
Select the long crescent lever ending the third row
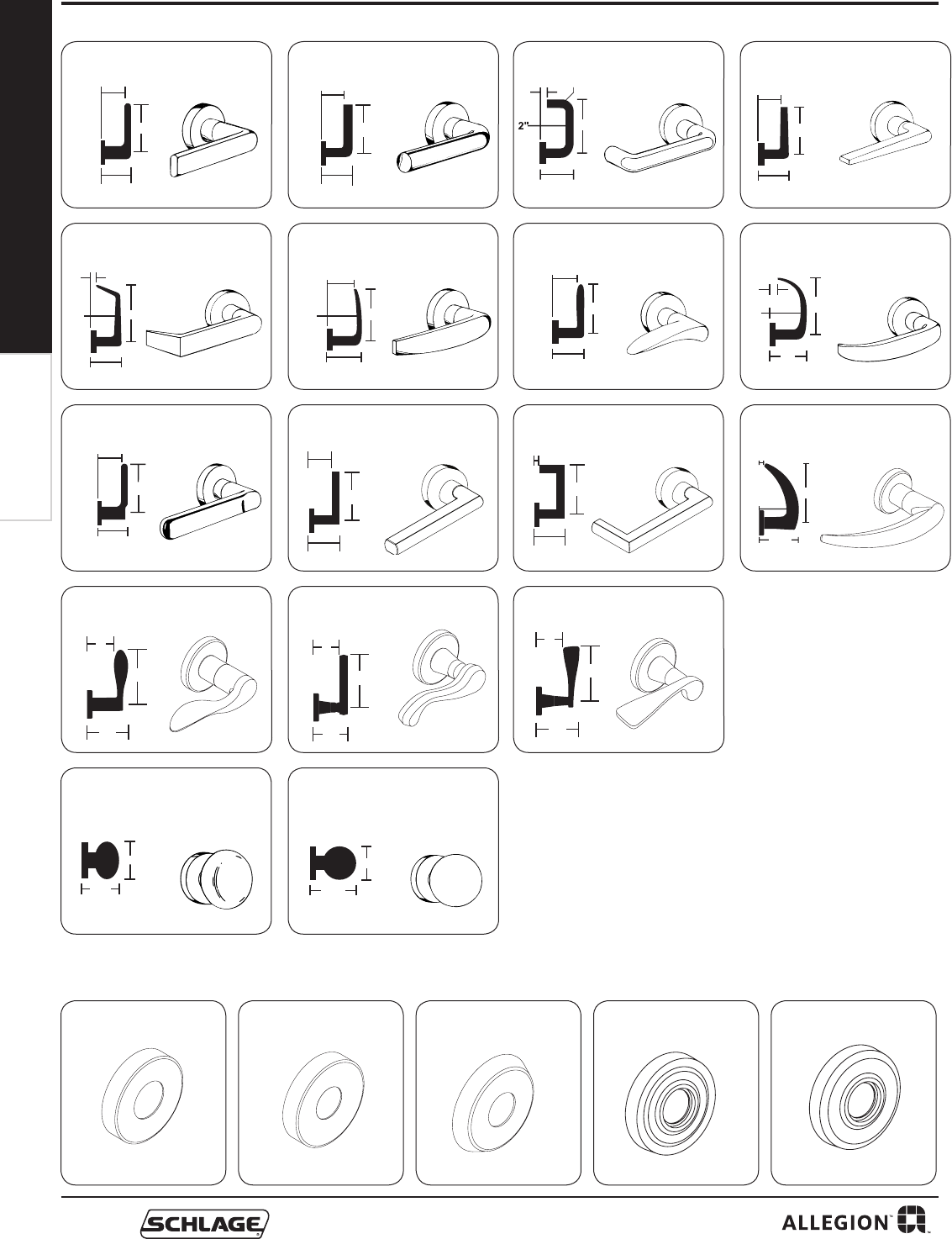click(x=845, y=488)
